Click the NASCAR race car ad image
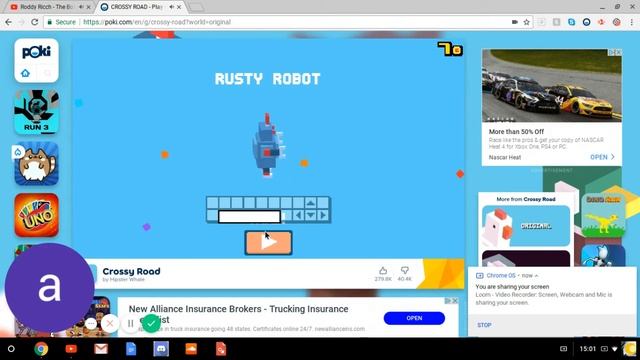The image size is (640, 360). (x=551, y=86)
